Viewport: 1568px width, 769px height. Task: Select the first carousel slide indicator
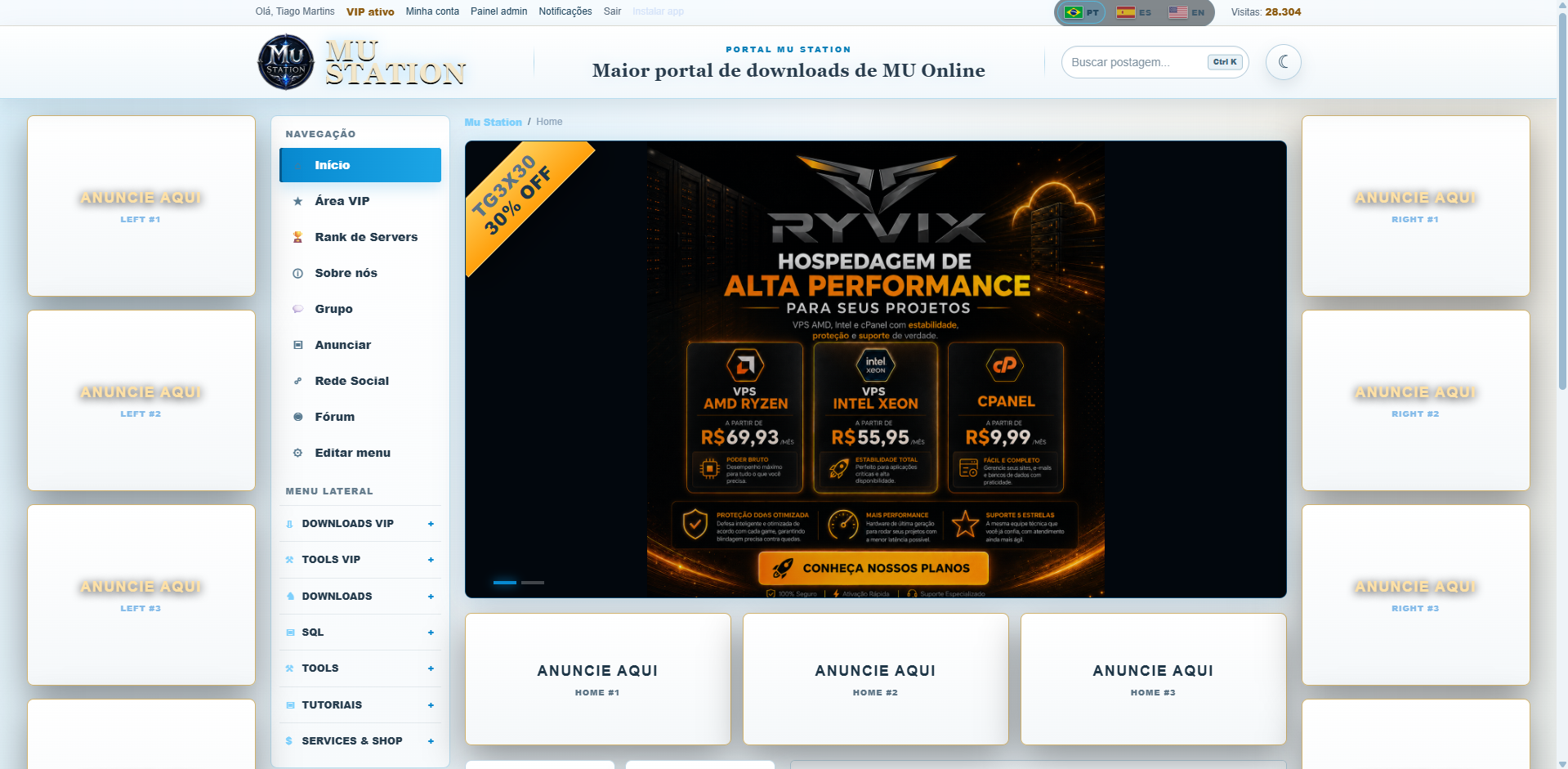[x=505, y=583]
